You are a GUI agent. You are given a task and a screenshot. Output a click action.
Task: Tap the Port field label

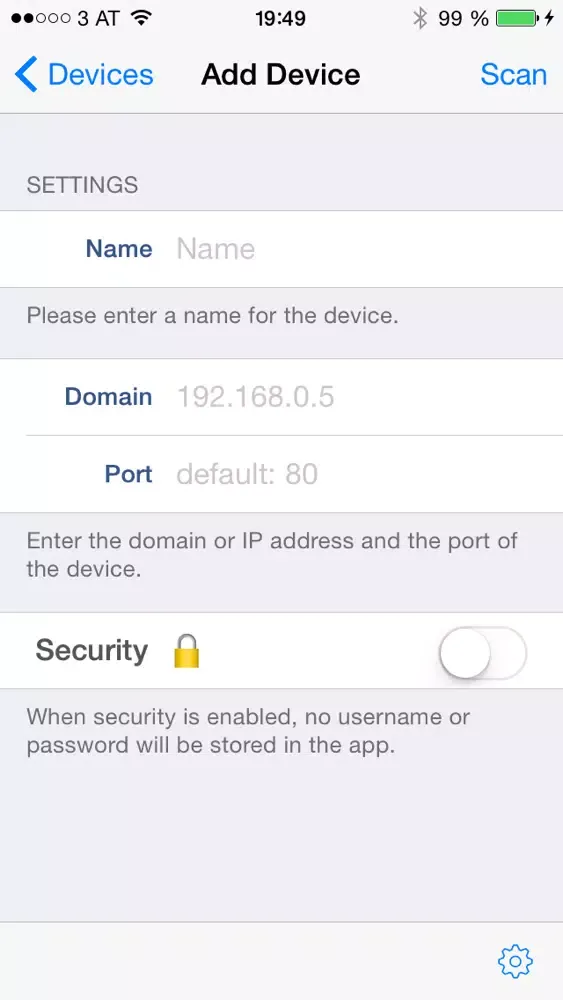coord(129,474)
